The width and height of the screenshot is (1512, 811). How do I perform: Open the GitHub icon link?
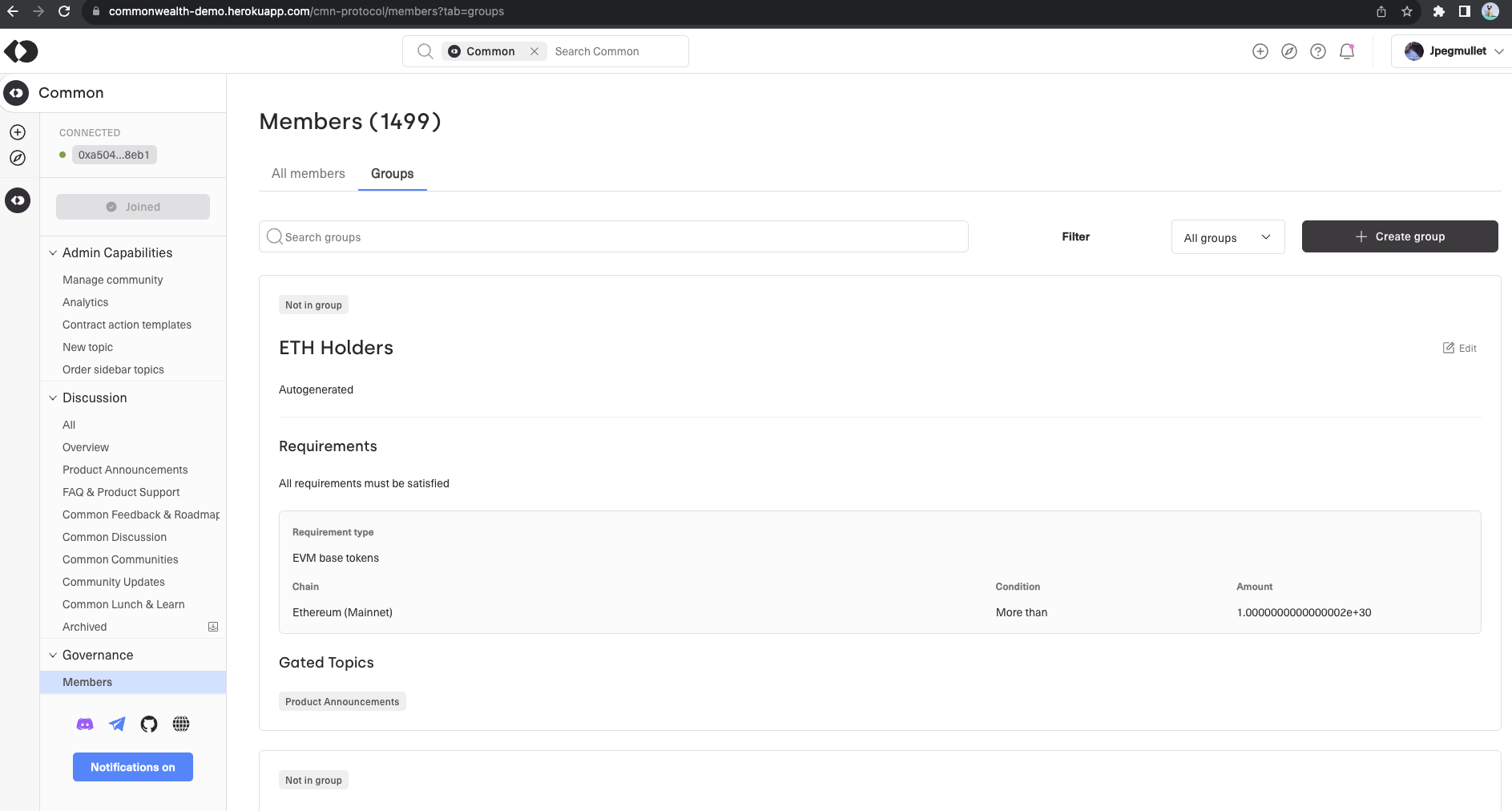pyautogui.click(x=149, y=724)
